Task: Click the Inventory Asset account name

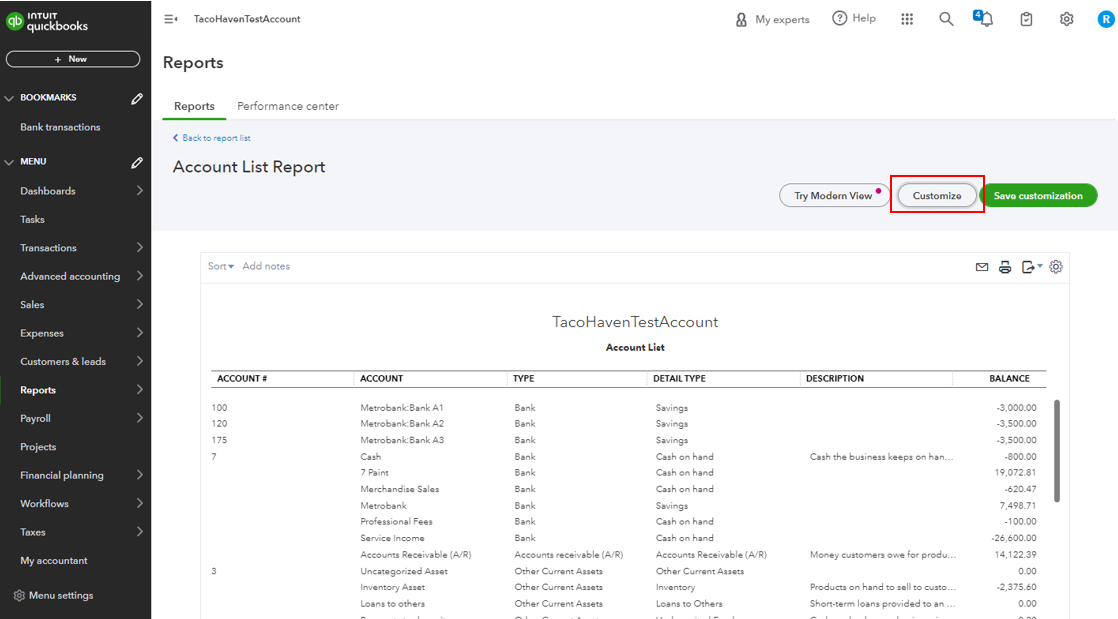Action: (x=392, y=588)
